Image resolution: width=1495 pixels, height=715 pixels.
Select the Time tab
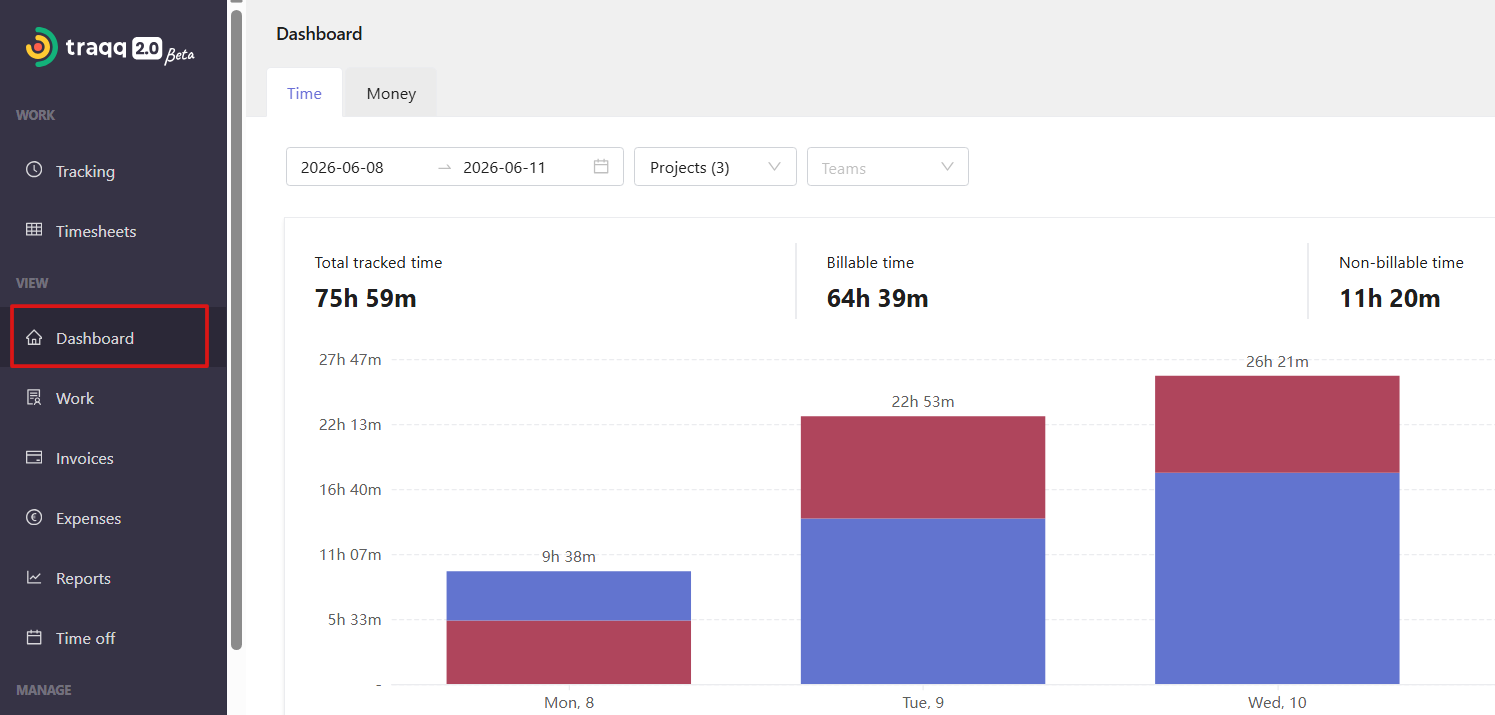click(304, 93)
